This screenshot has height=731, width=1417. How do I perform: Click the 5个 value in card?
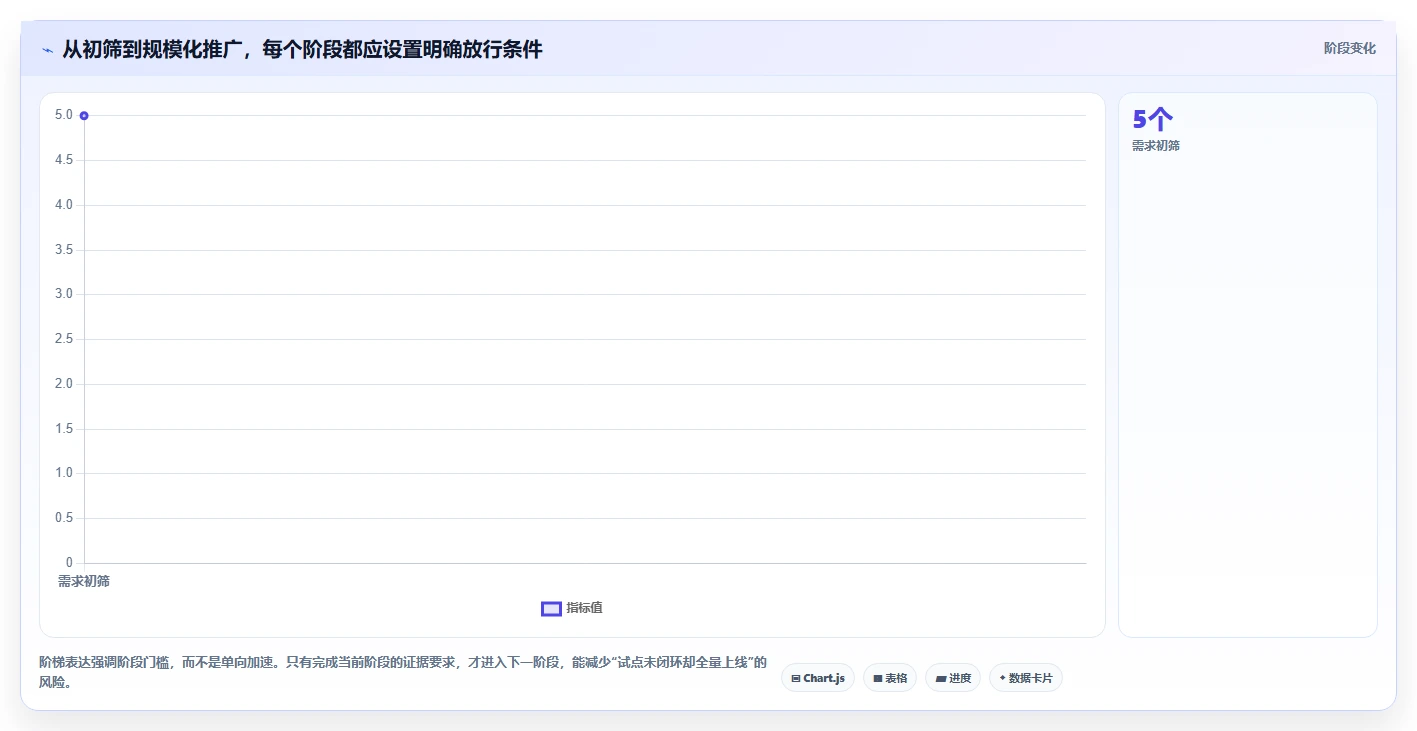tap(1152, 119)
